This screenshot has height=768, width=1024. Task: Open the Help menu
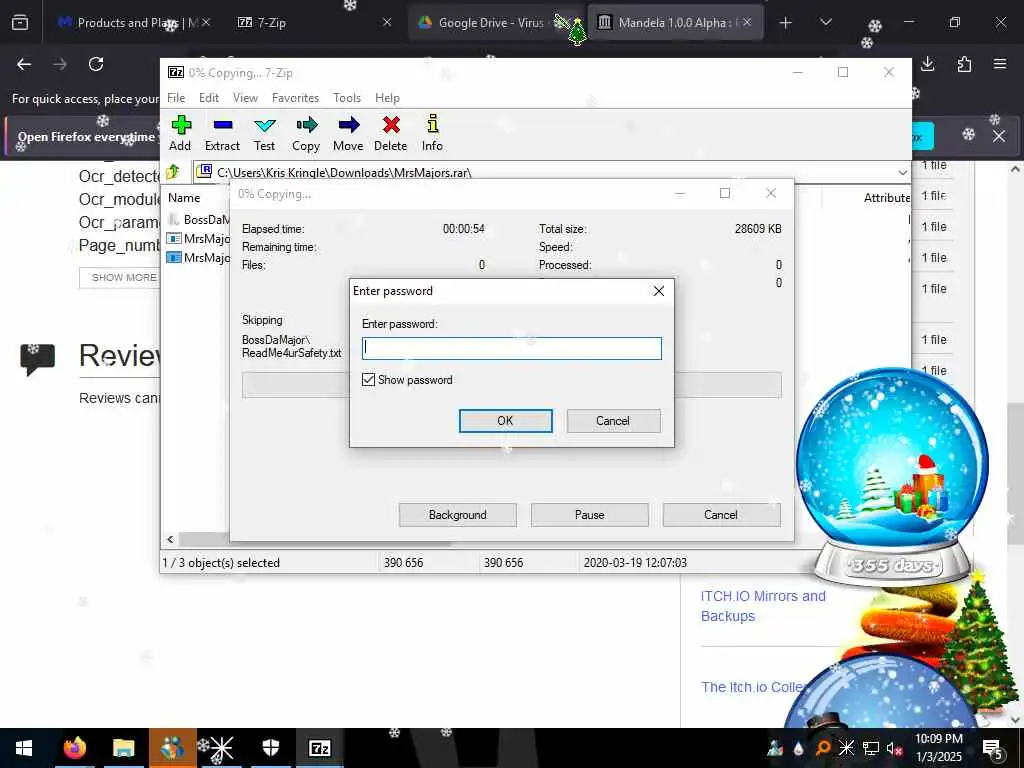pos(387,98)
